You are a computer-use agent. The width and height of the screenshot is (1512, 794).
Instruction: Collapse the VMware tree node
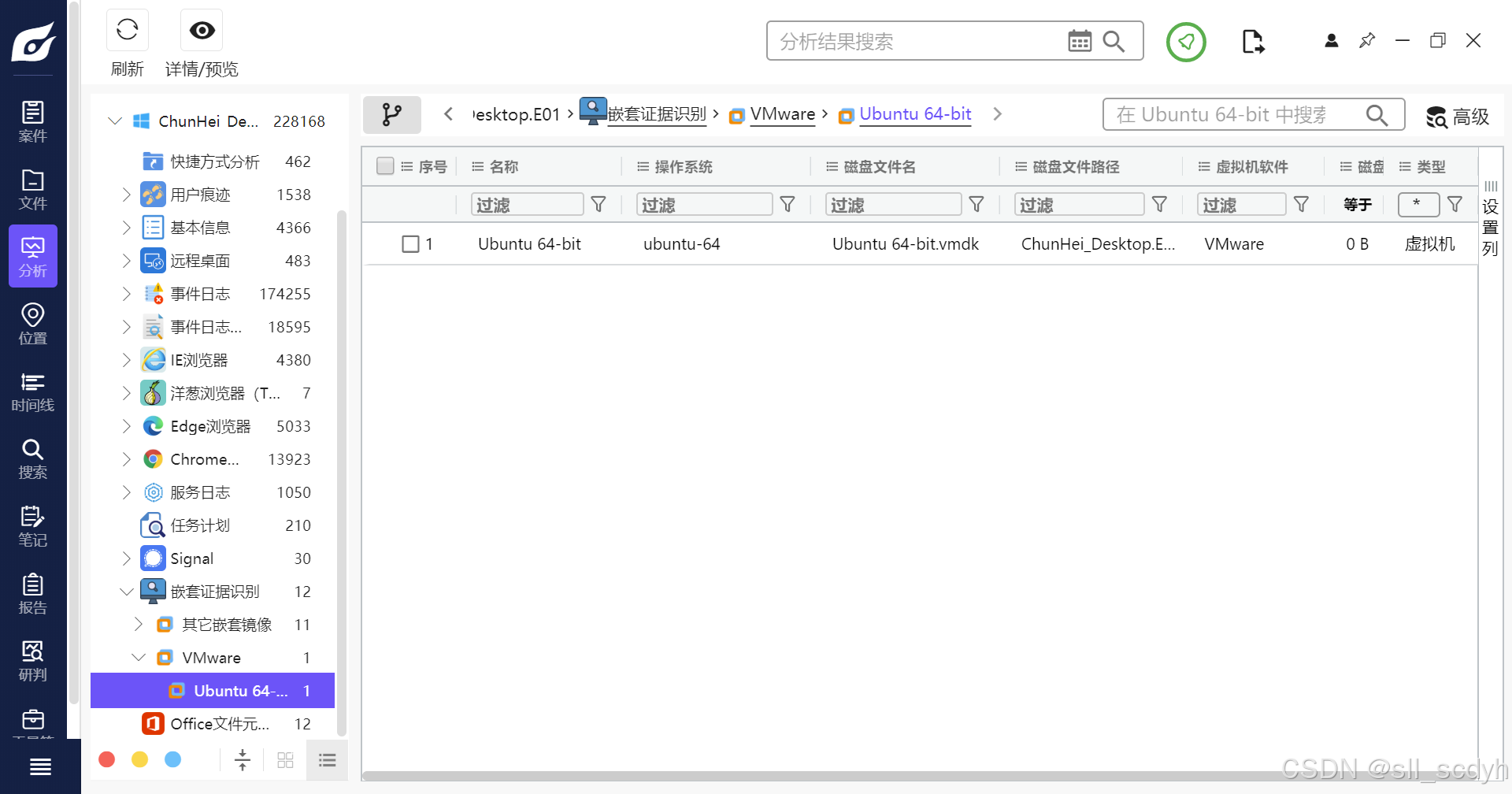click(x=139, y=658)
